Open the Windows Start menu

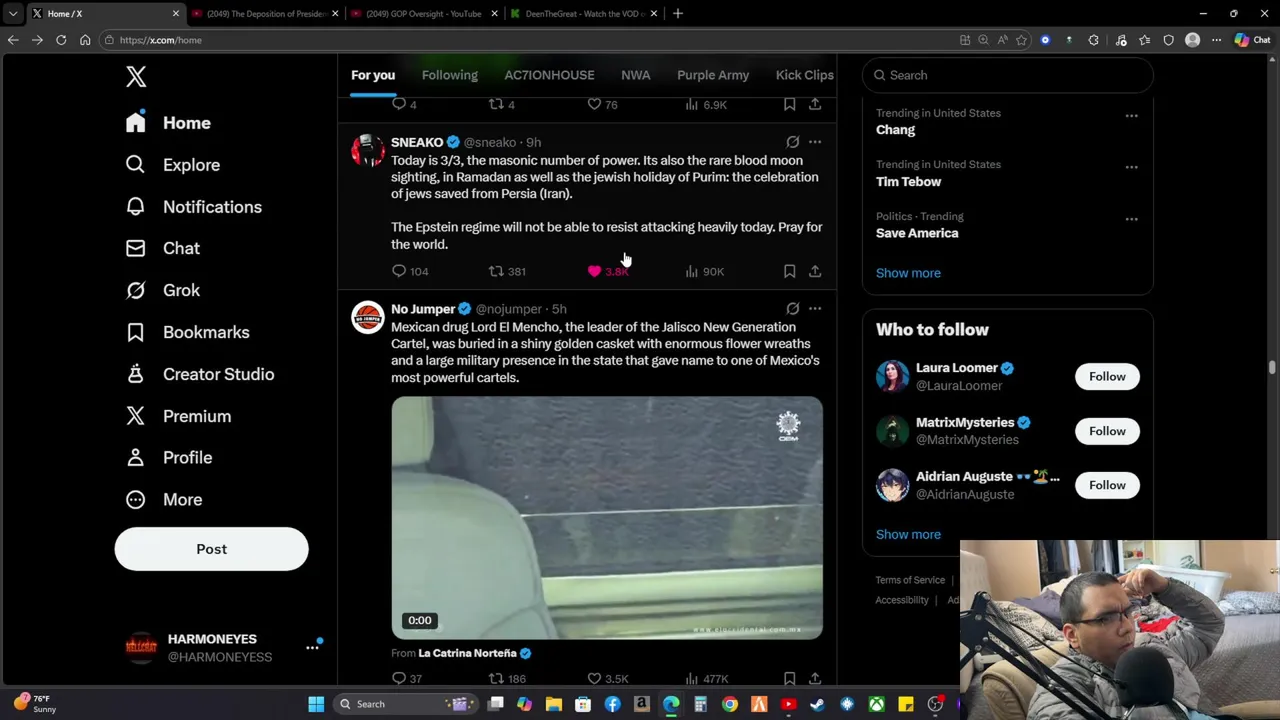pyautogui.click(x=316, y=704)
